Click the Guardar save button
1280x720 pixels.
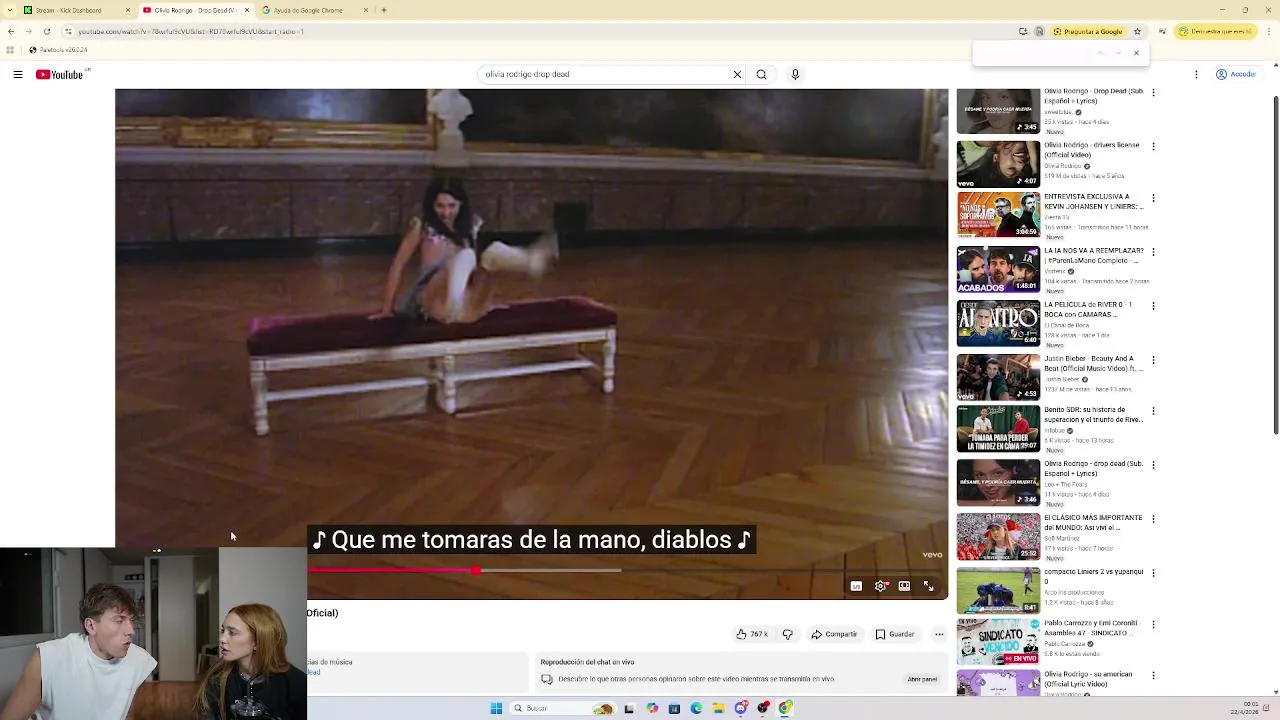(x=895, y=634)
